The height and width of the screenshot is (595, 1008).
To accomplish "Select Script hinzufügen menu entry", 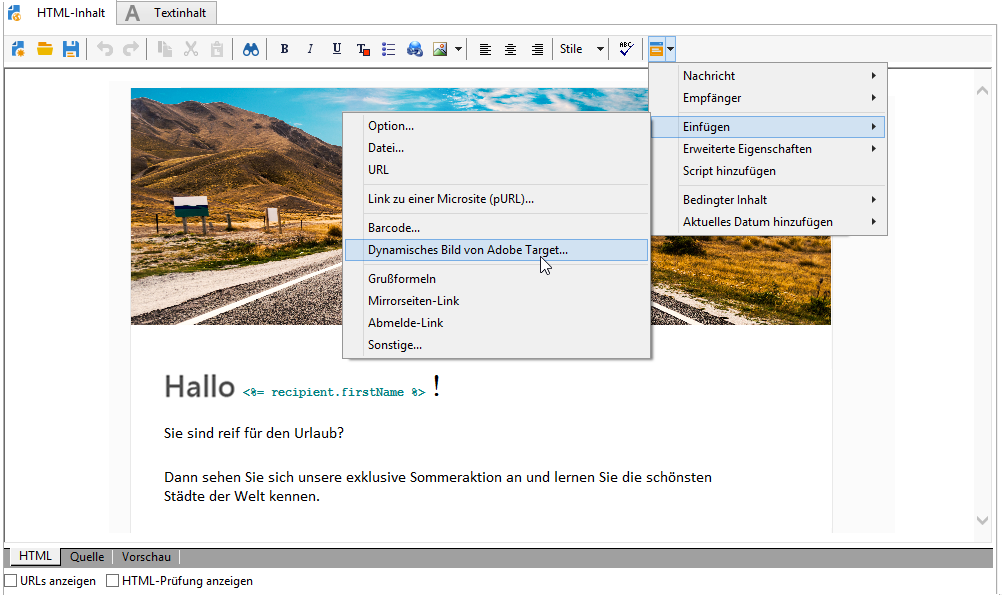I will (x=770, y=171).
